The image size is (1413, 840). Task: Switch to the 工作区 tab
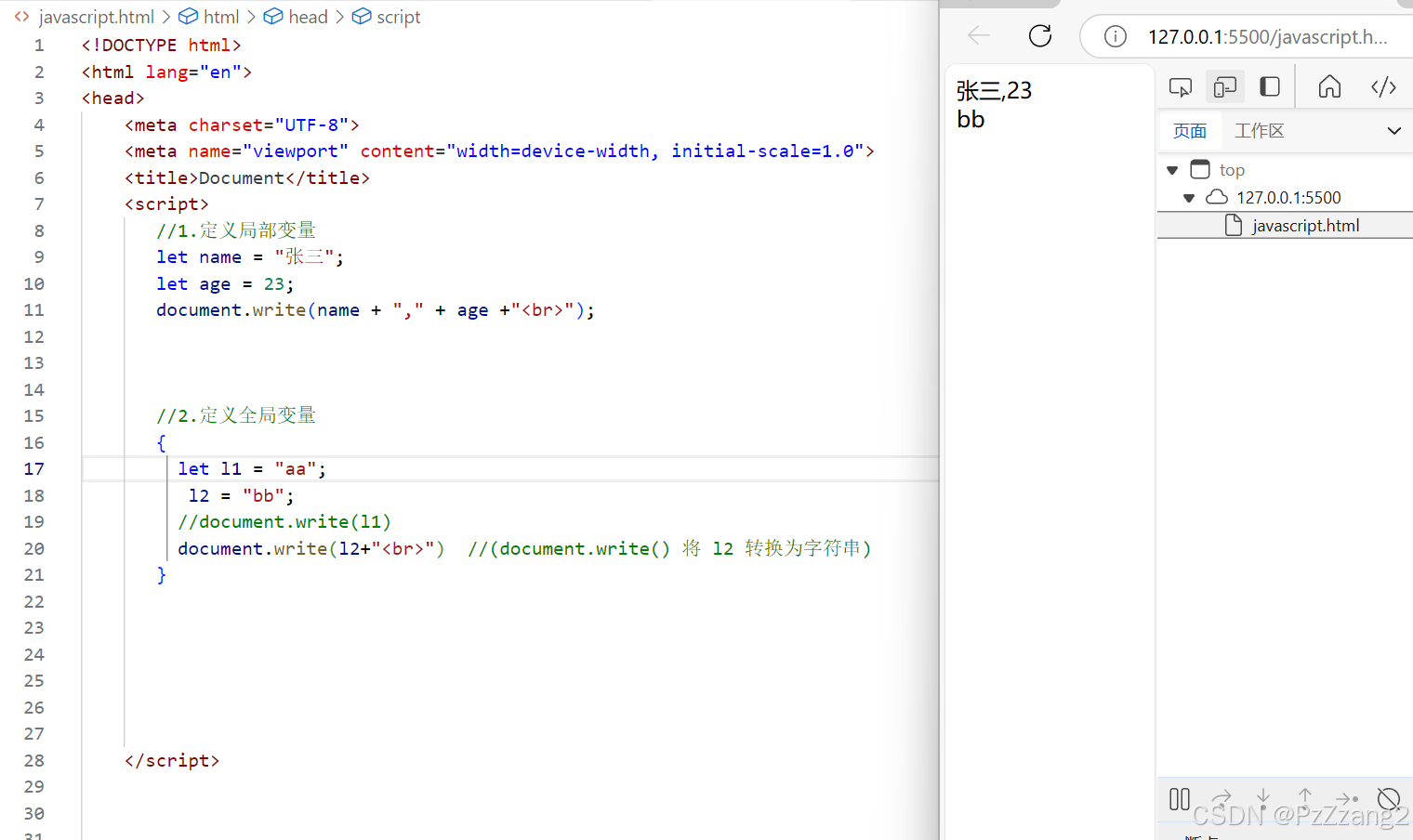click(x=1259, y=131)
